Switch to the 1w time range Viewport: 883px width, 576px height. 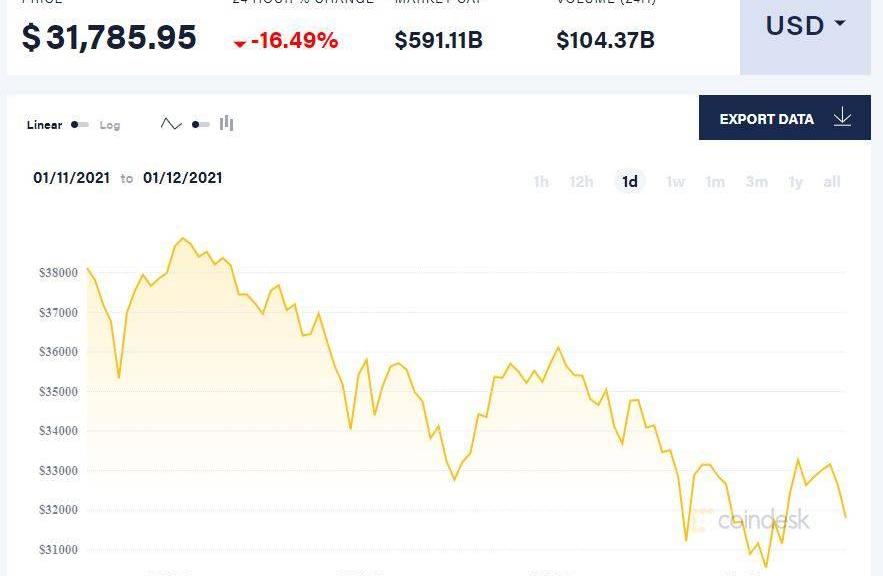[x=675, y=182]
